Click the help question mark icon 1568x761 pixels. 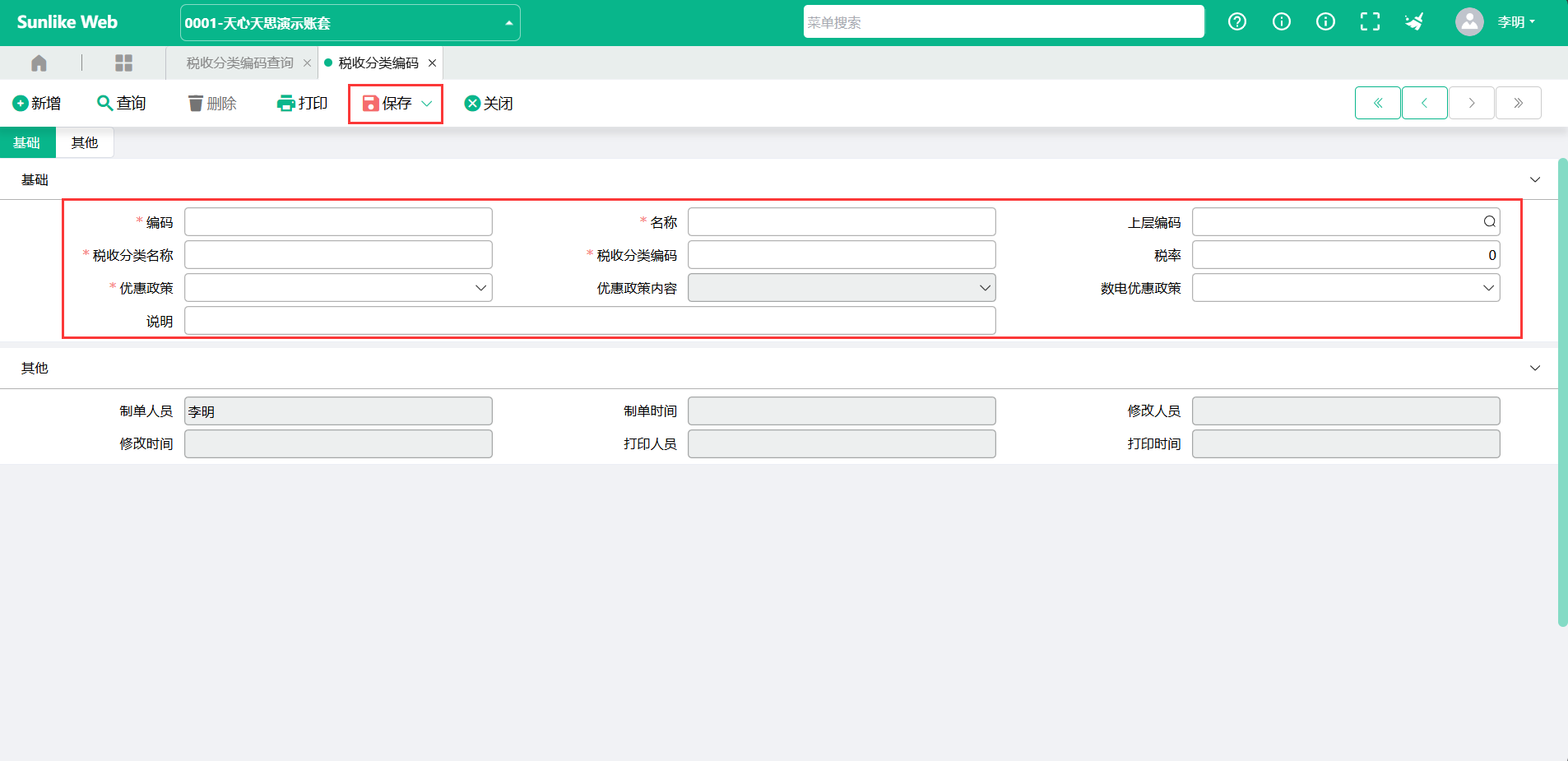[x=1237, y=22]
